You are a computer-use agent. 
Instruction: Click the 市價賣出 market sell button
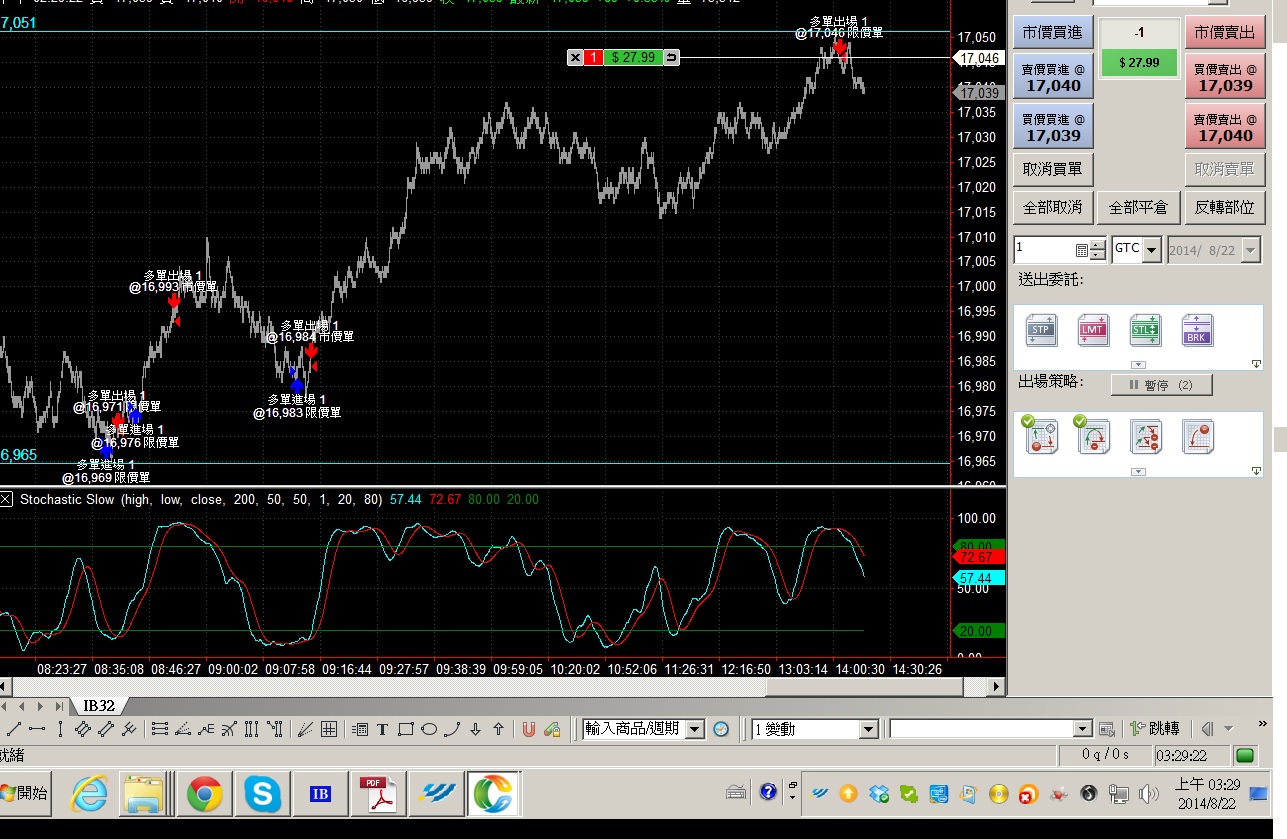1225,33
